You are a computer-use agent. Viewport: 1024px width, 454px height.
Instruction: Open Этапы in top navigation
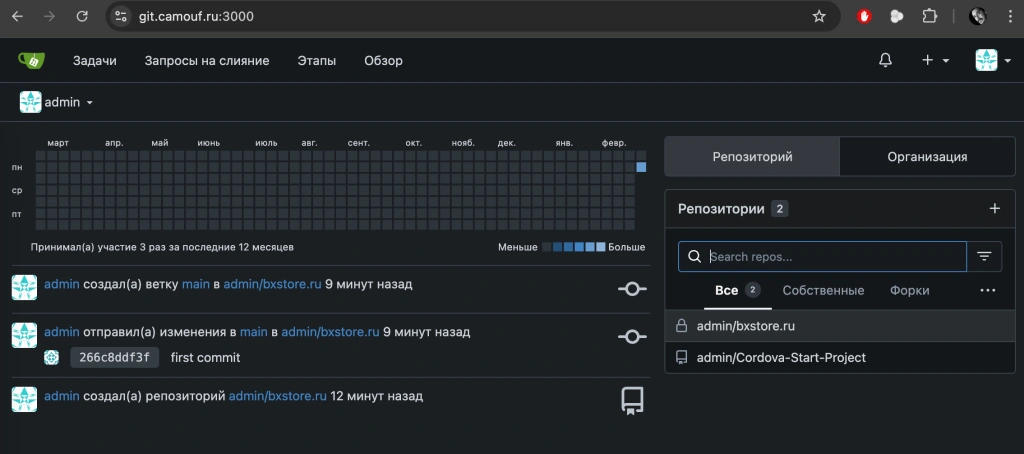(x=317, y=61)
